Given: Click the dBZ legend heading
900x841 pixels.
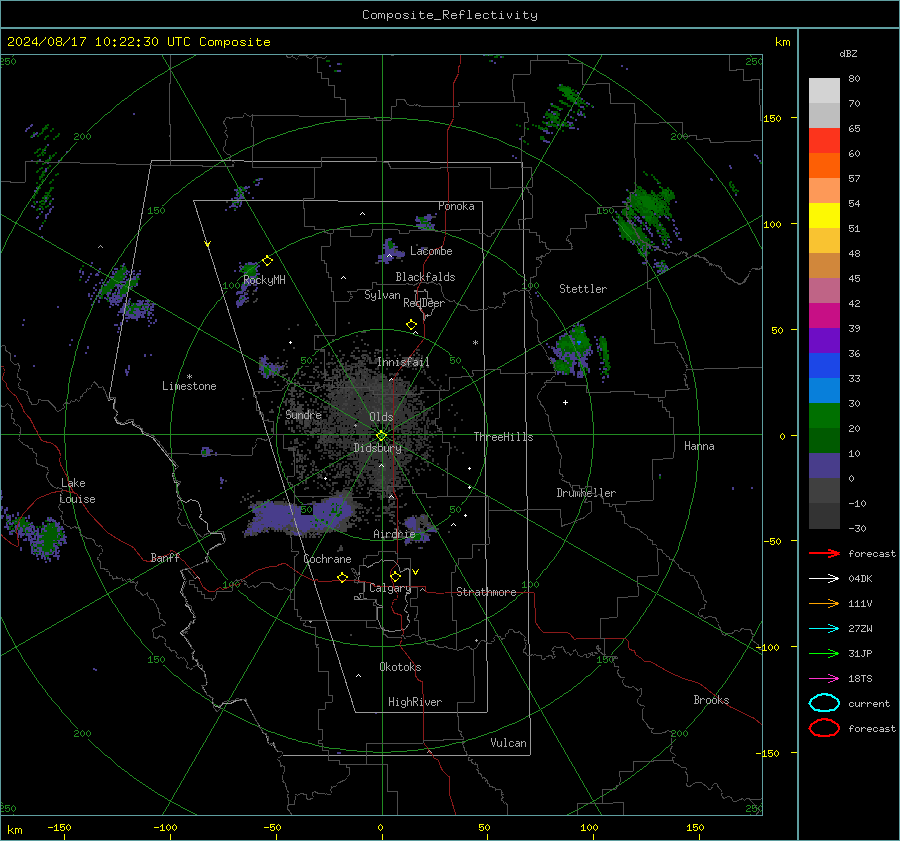Looking at the screenshot, I should pos(848,53).
